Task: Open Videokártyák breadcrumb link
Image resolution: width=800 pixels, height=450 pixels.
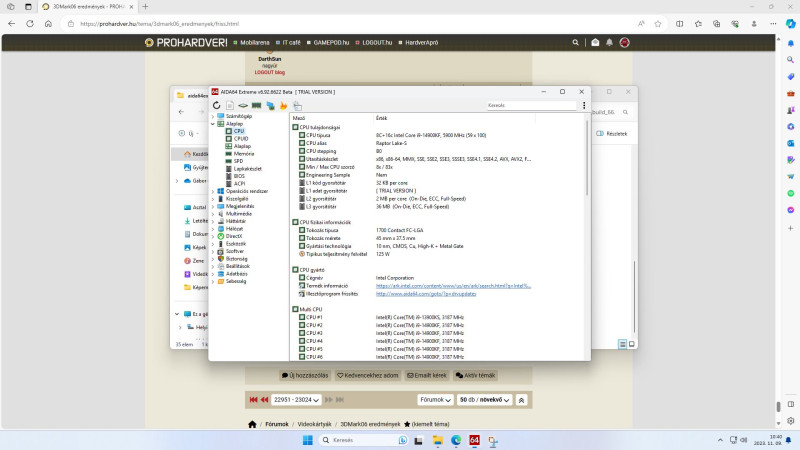Action: (x=314, y=424)
